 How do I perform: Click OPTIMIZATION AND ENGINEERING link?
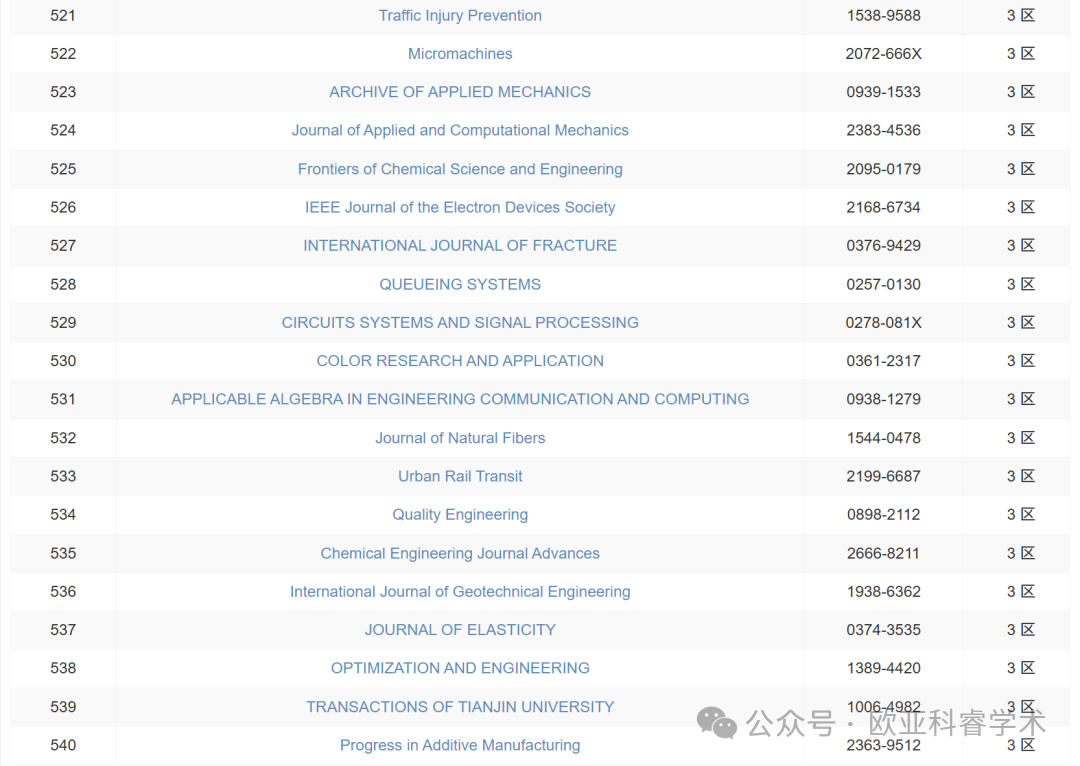460,668
